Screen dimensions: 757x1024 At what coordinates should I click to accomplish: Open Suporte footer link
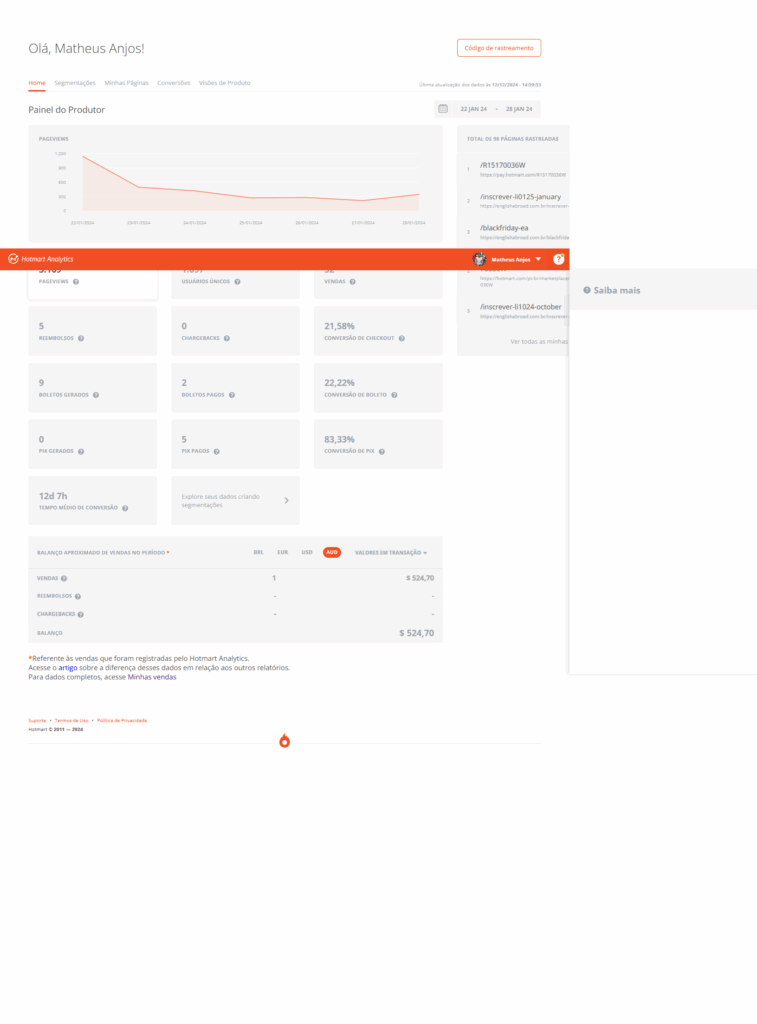pyautogui.click(x=37, y=720)
